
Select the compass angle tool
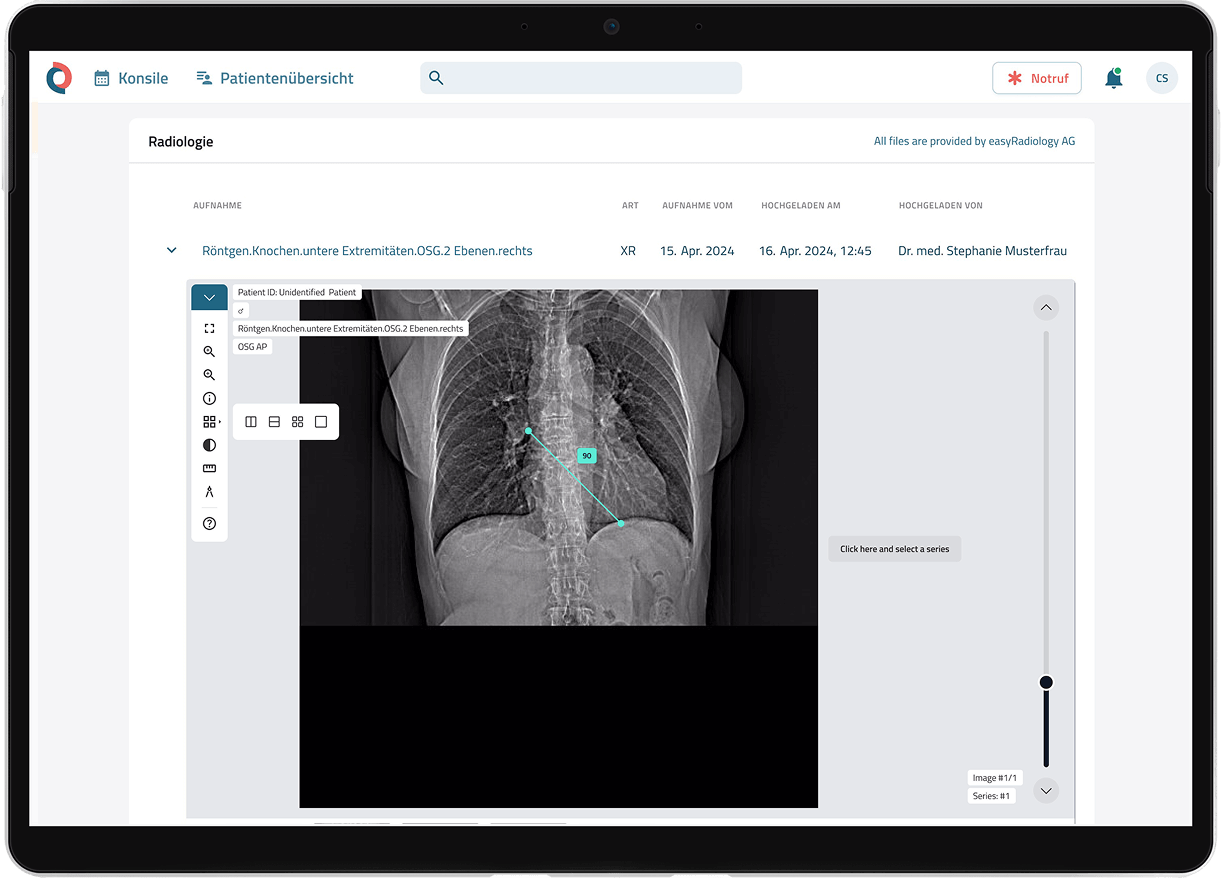[x=209, y=492]
